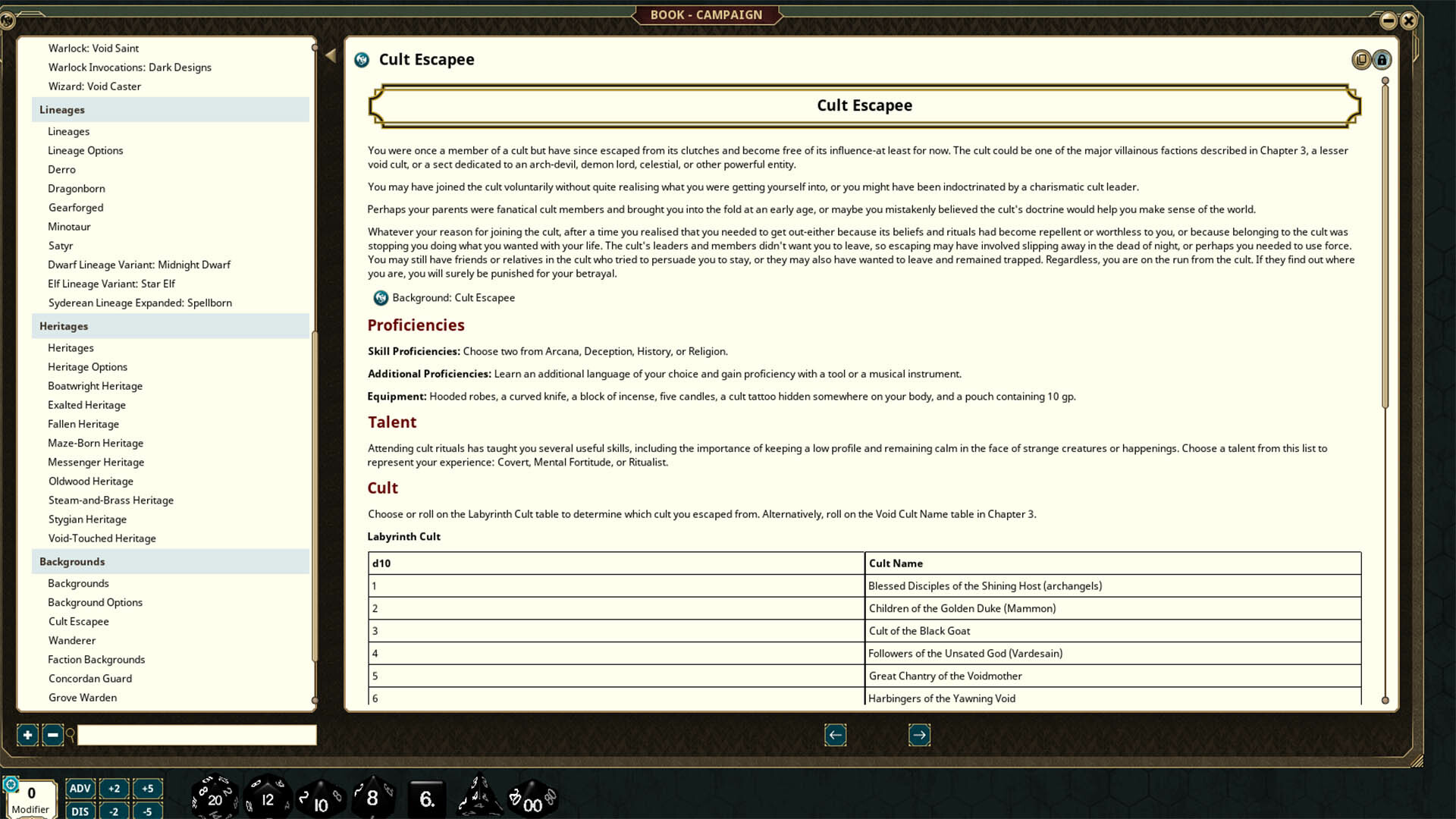Screen dimensions: 1456x819
Task: Select Void-Touched Heritage in the sidebar
Action: click(x=102, y=538)
